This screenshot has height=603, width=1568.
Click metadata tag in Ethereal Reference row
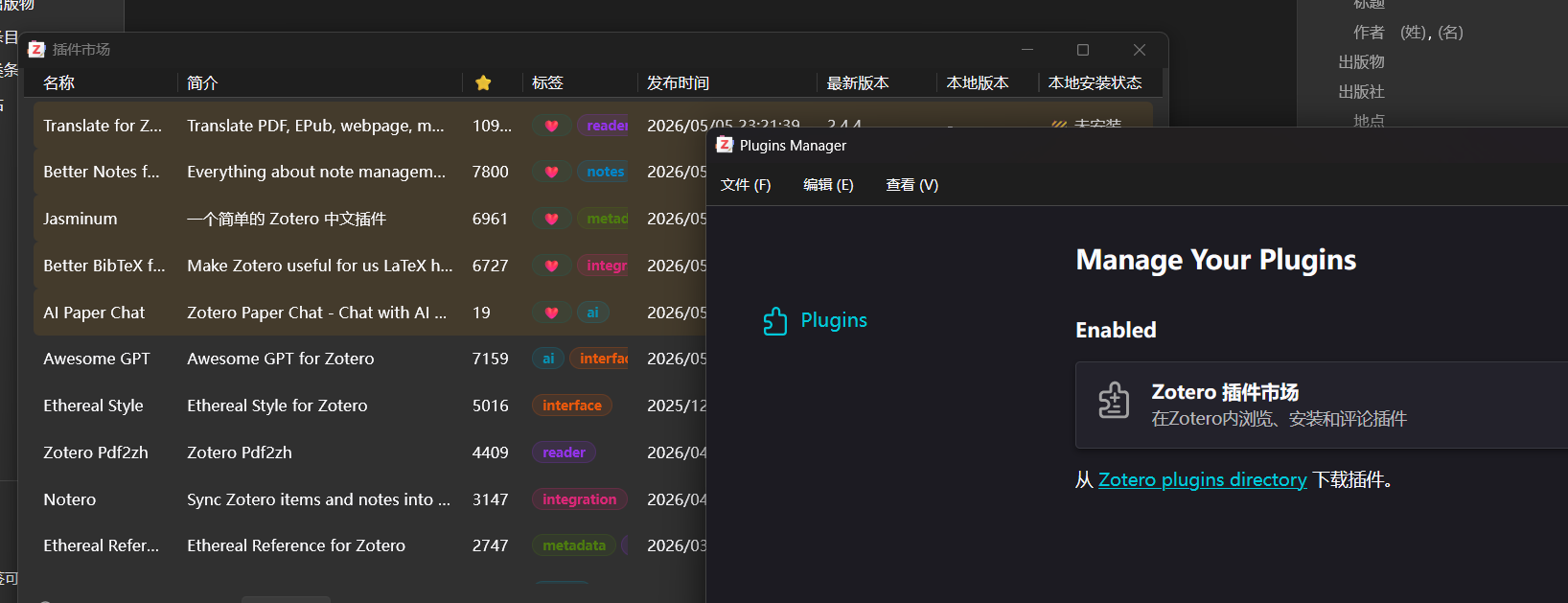coord(574,545)
